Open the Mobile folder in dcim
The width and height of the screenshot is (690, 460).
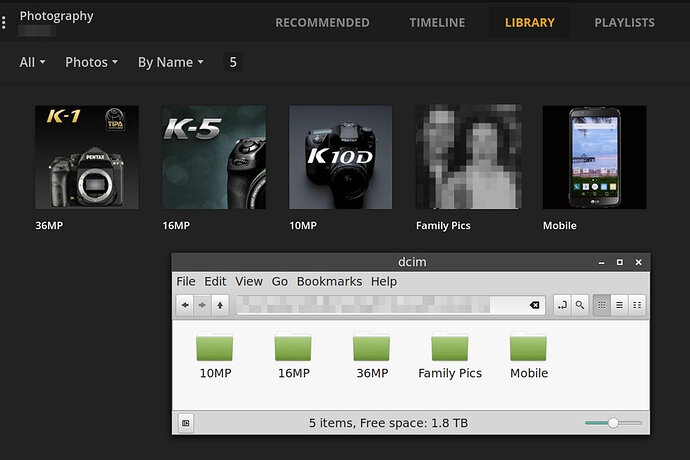529,356
